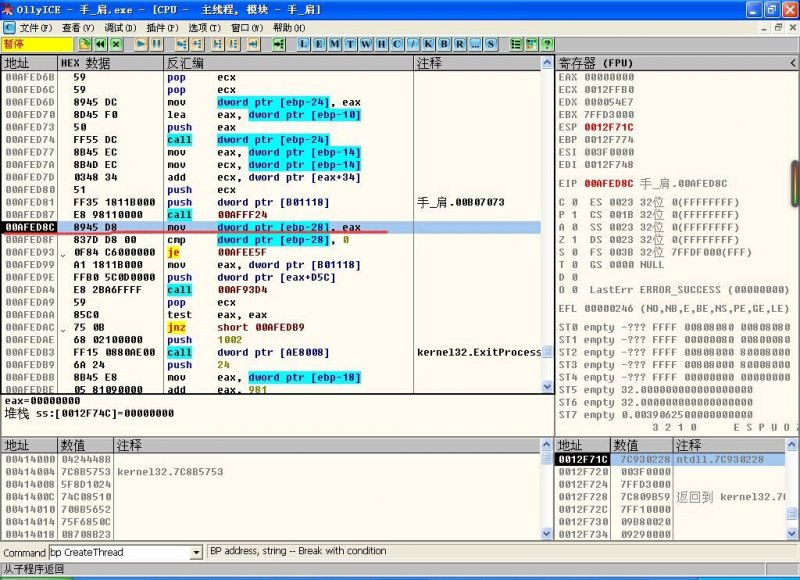
Task: Open Executable modules with E button
Action: click(x=319, y=45)
